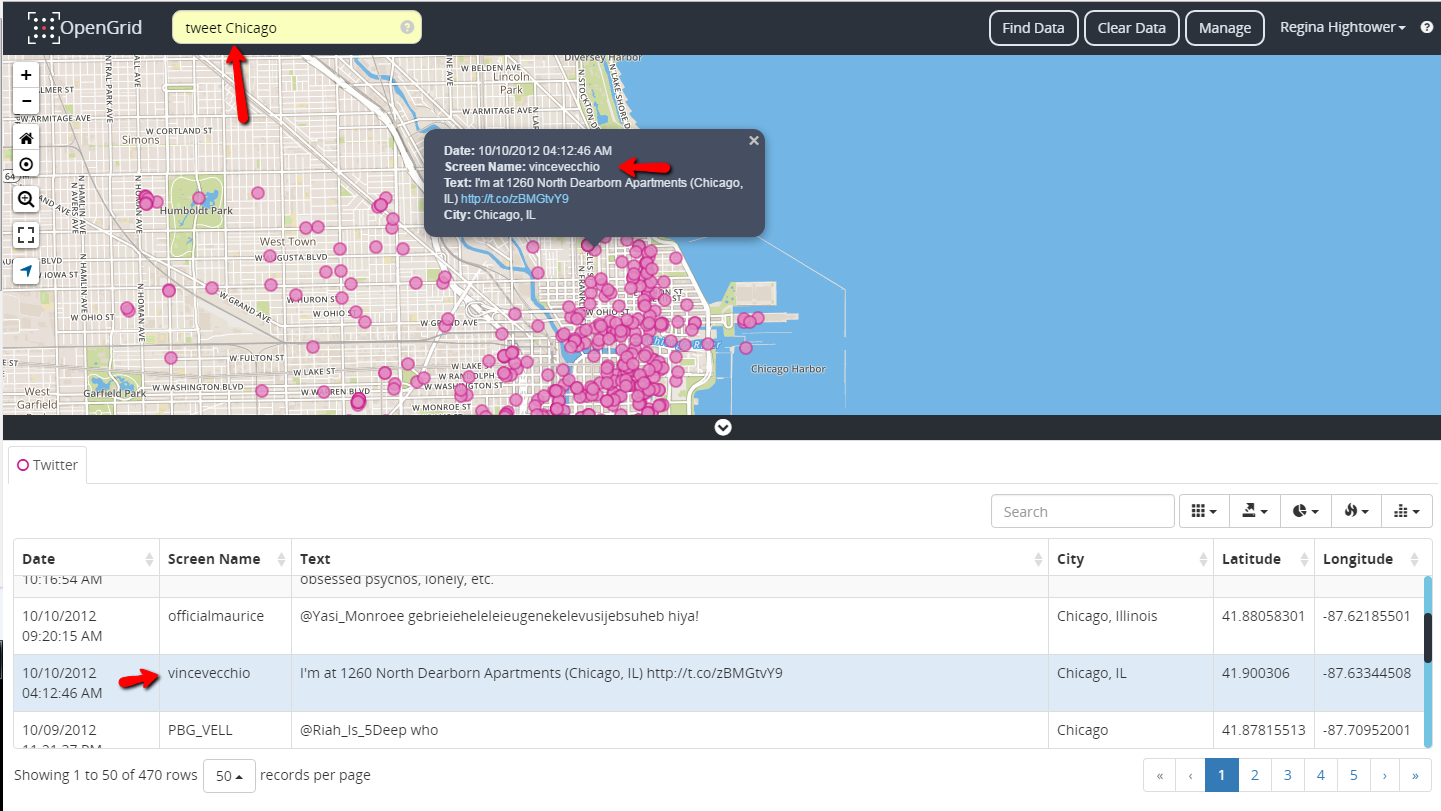This screenshot has width=1441, height=811.
Task: Click the 'tweet Chicago' query input field
Action: tap(296, 28)
